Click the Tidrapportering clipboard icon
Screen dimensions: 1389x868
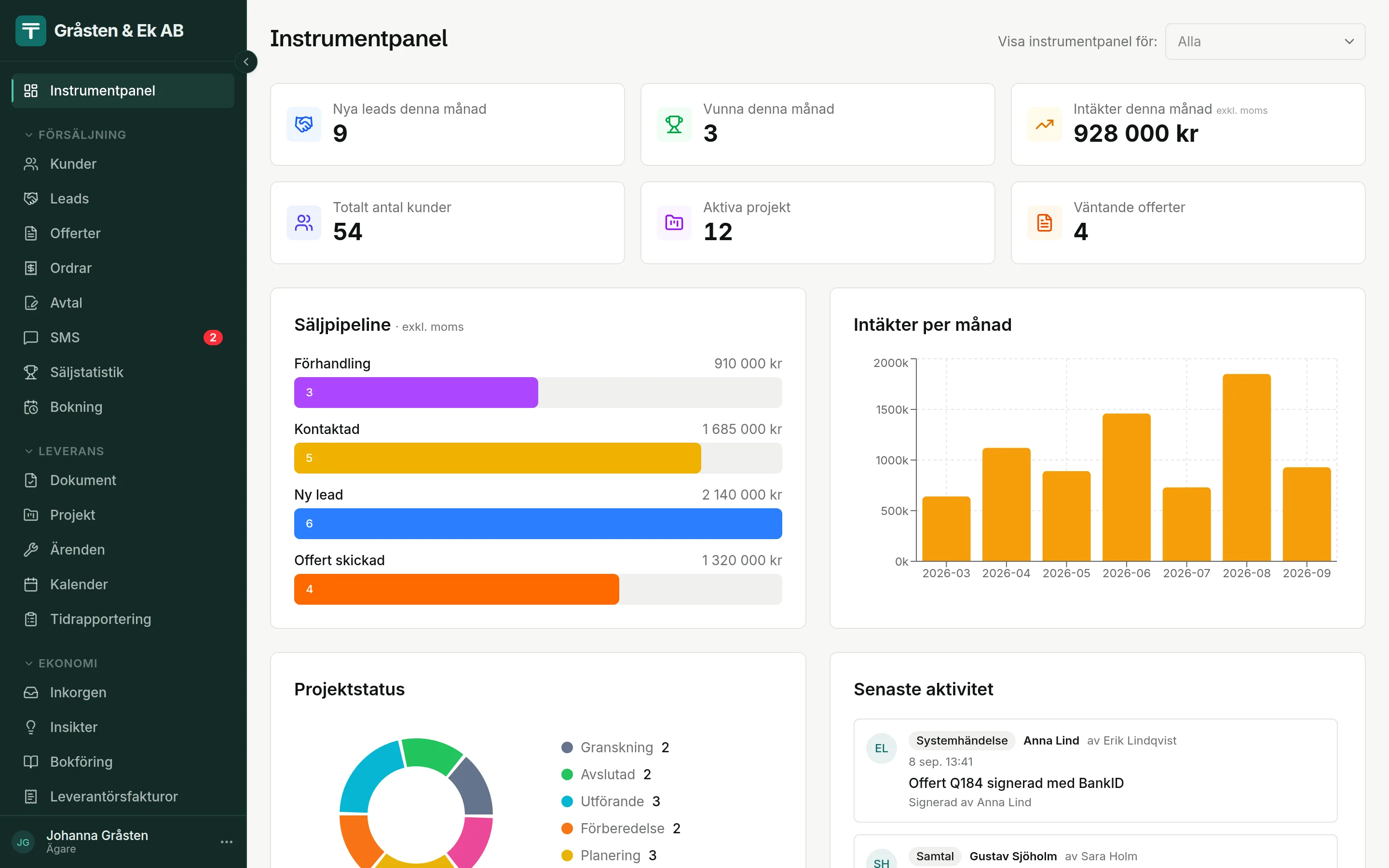31,620
